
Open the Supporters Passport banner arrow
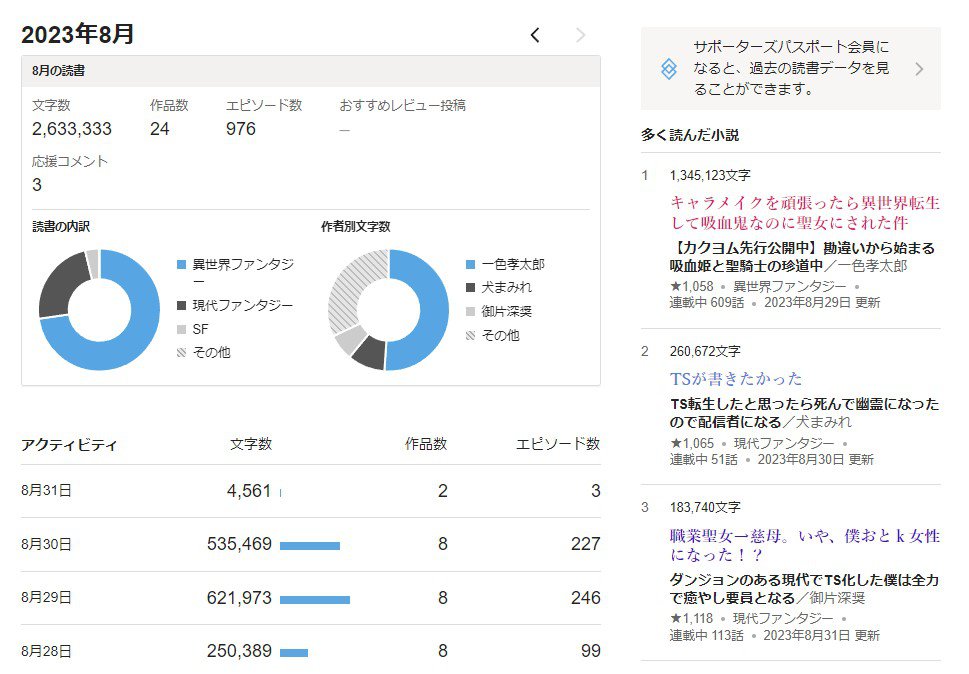click(x=919, y=69)
